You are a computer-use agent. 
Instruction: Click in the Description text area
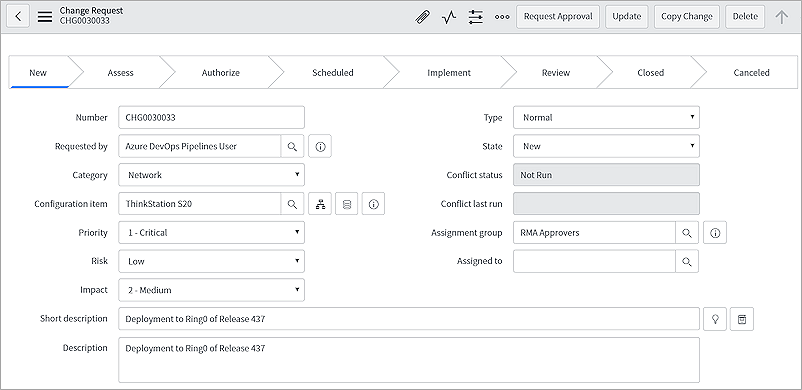click(x=409, y=360)
